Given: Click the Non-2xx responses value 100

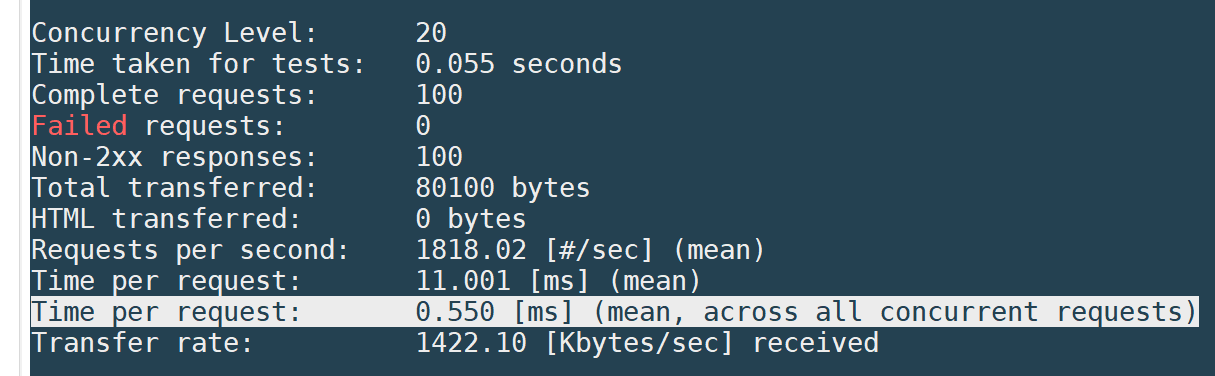Looking at the screenshot, I should [439, 157].
